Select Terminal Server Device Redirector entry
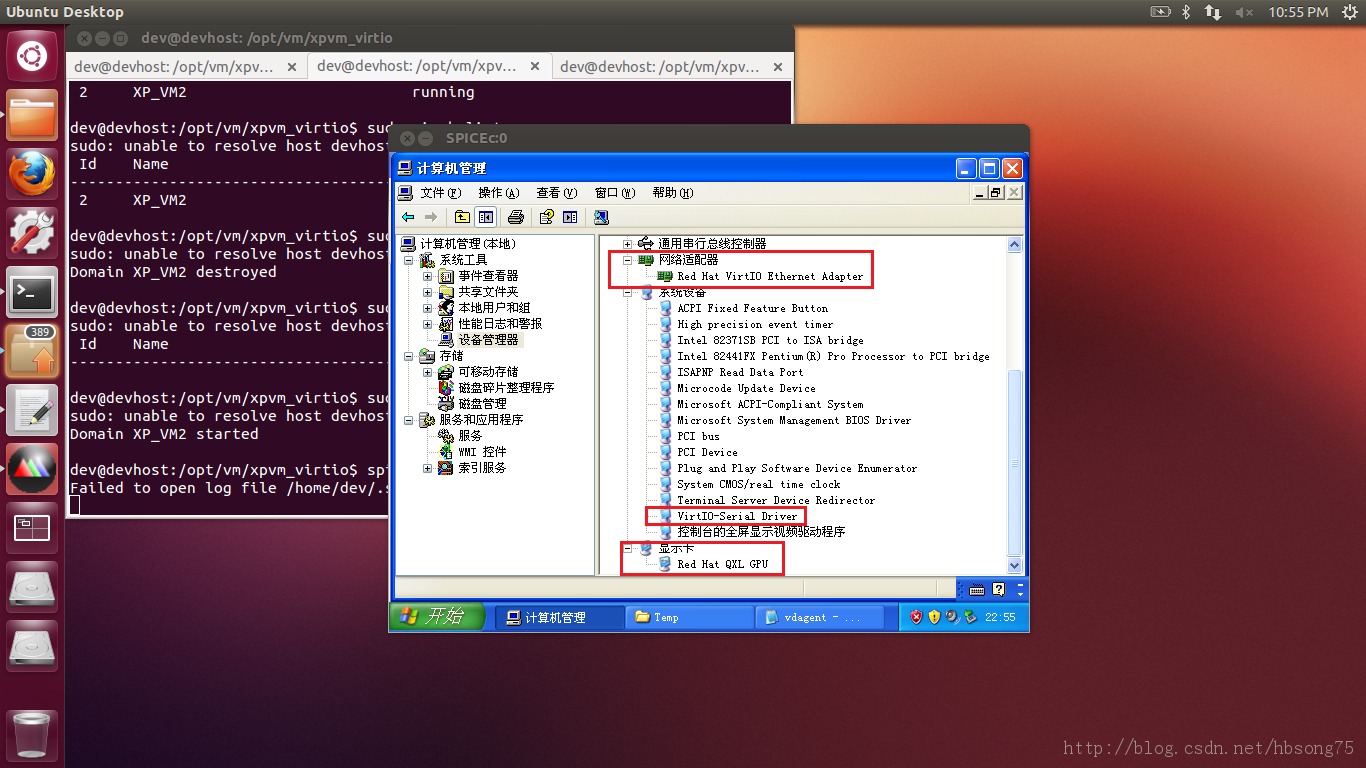 pos(776,500)
